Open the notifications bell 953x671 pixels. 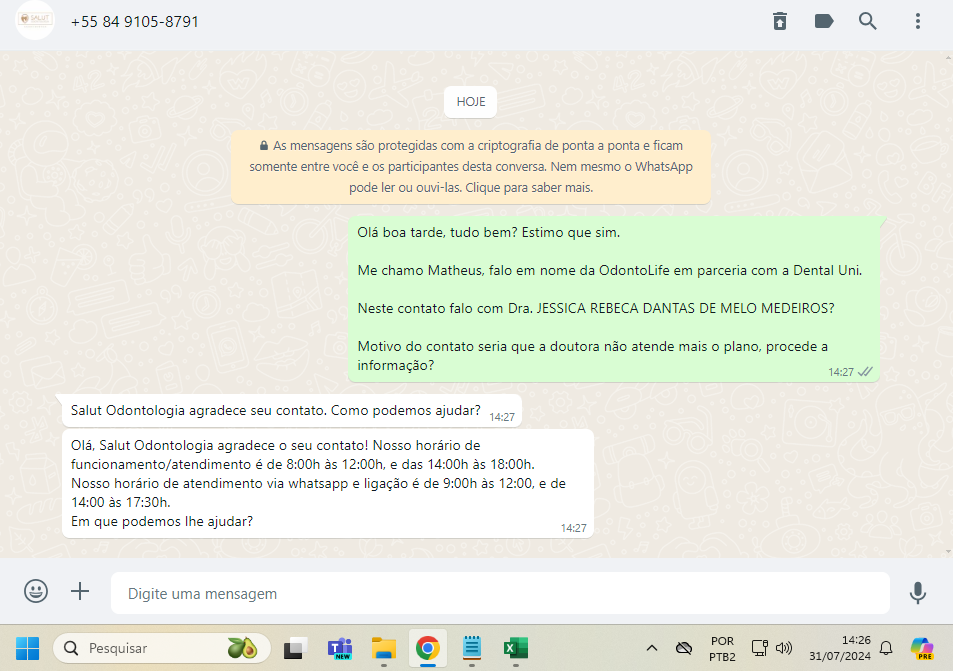click(886, 648)
